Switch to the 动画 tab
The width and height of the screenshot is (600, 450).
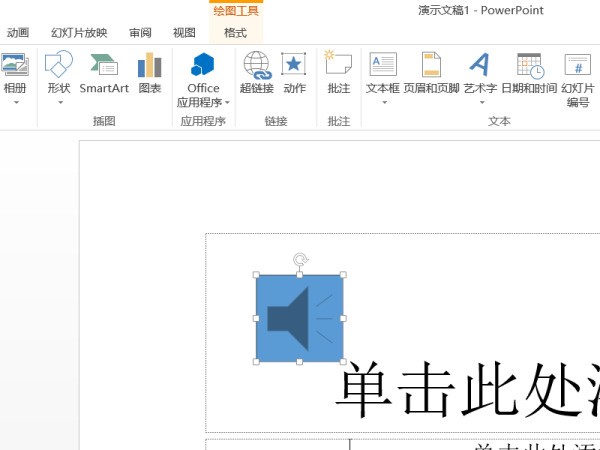(x=18, y=33)
